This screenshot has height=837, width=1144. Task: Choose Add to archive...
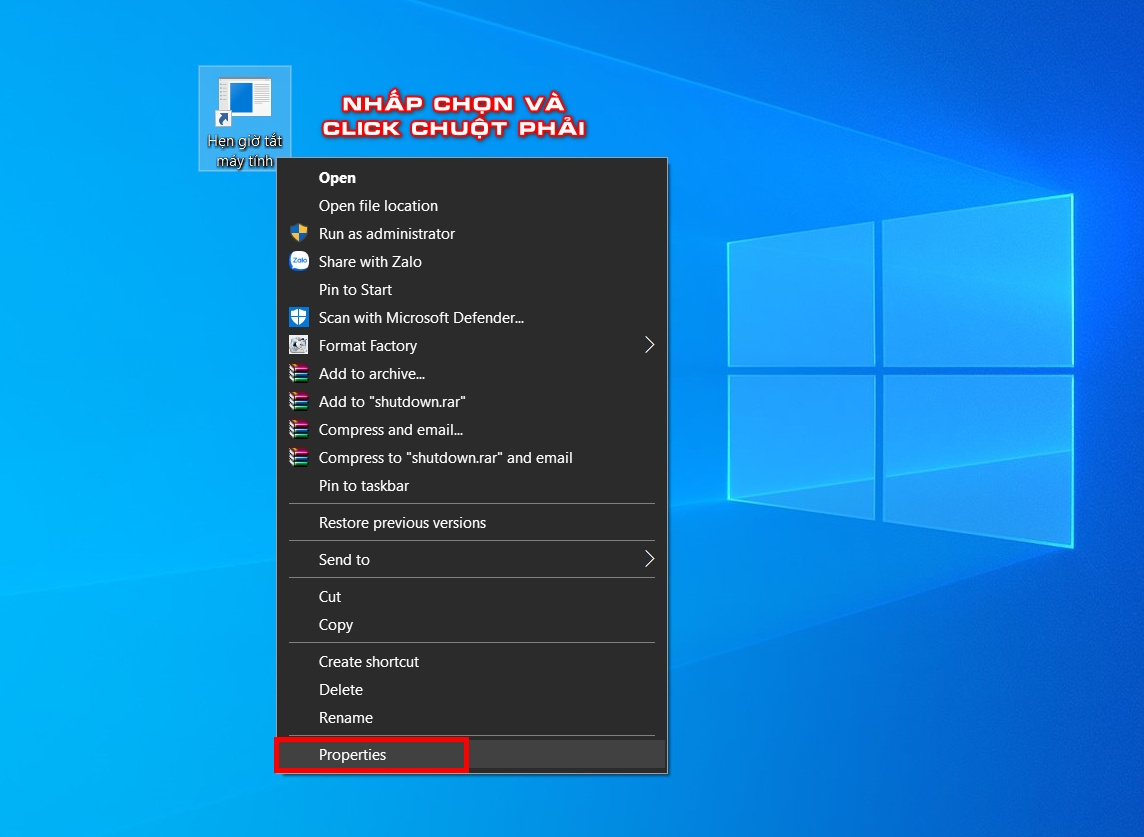click(472, 374)
